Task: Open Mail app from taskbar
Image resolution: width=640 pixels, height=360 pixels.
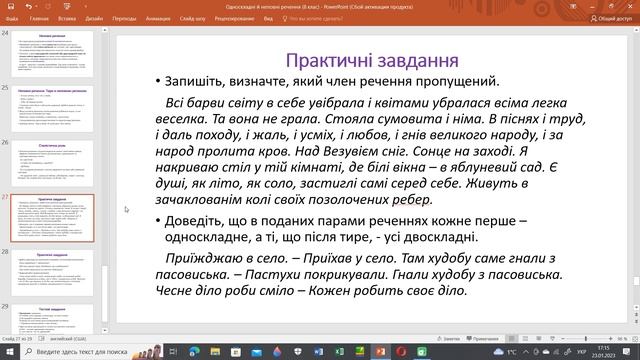Action: point(256,351)
